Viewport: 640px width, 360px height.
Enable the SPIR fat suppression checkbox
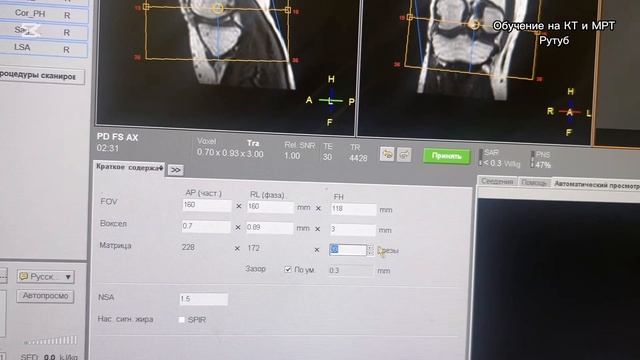[182, 320]
